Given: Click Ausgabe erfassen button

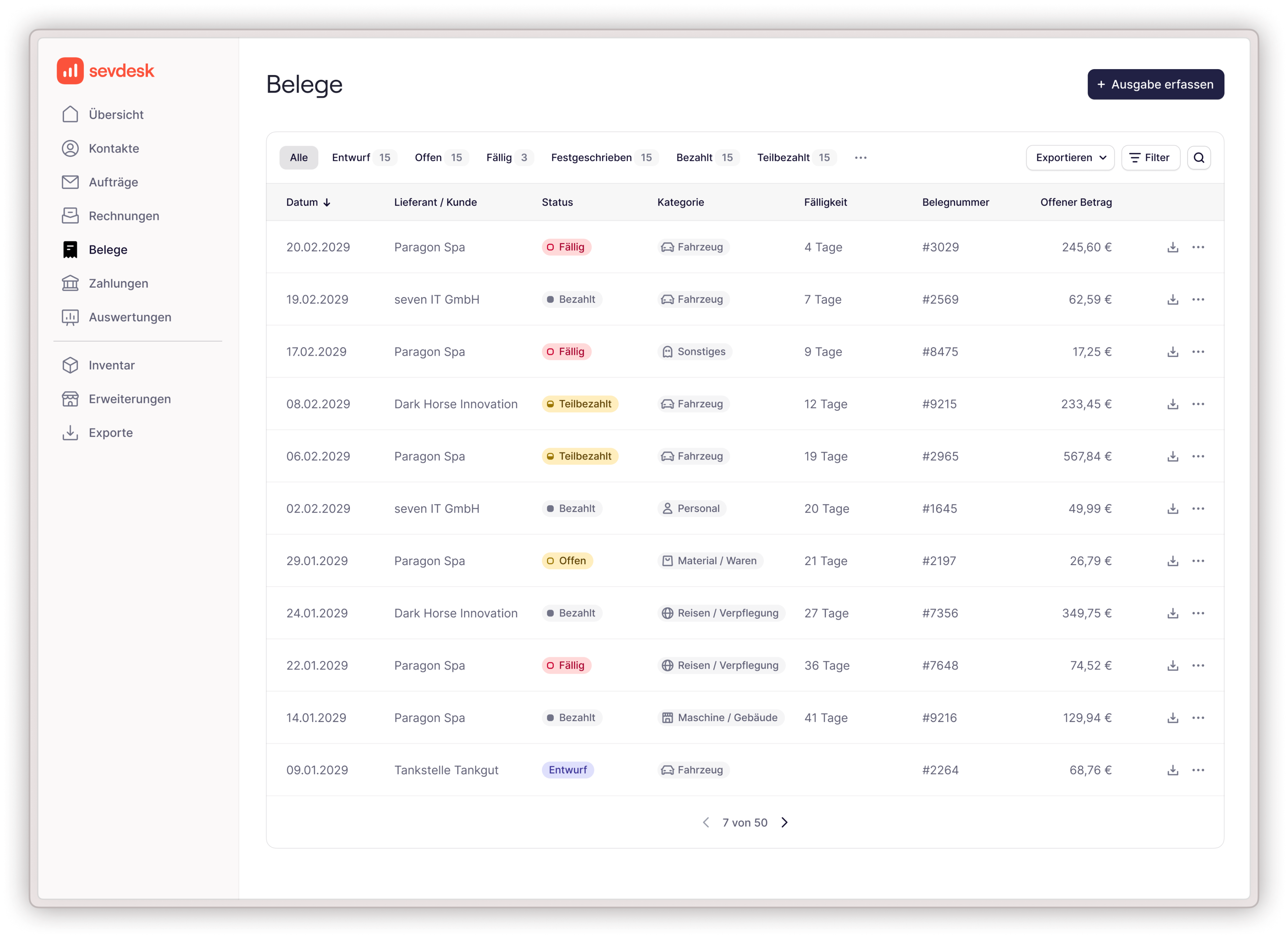Looking at the screenshot, I should (x=1155, y=85).
